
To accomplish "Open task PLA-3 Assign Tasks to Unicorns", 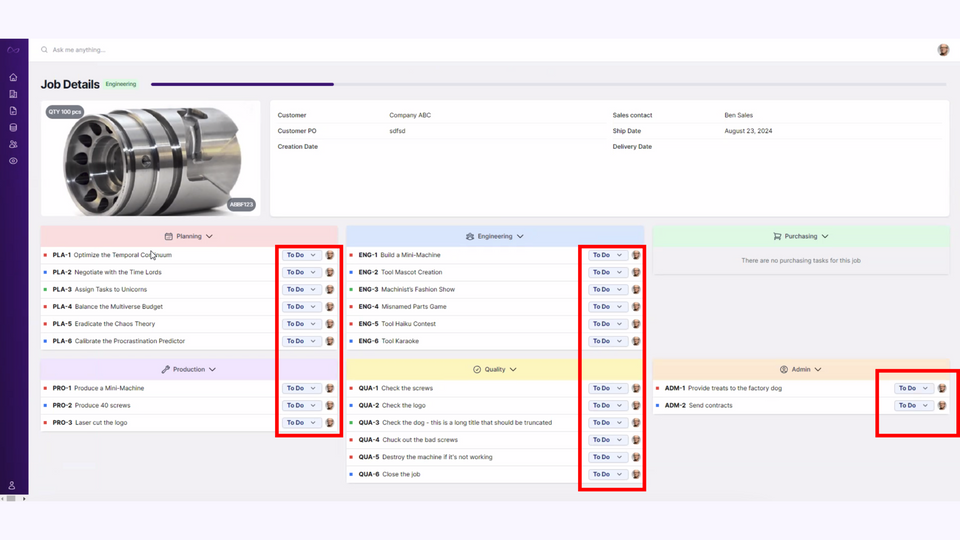I will [100, 290].
